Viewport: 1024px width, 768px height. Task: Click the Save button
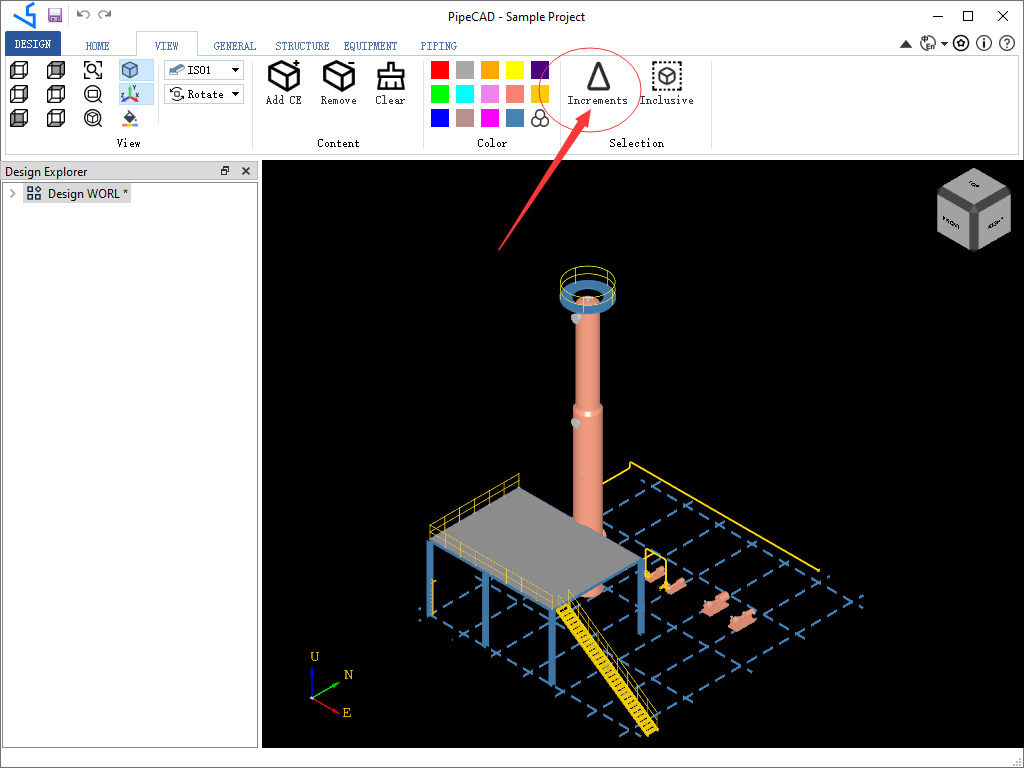tap(54, 15)
